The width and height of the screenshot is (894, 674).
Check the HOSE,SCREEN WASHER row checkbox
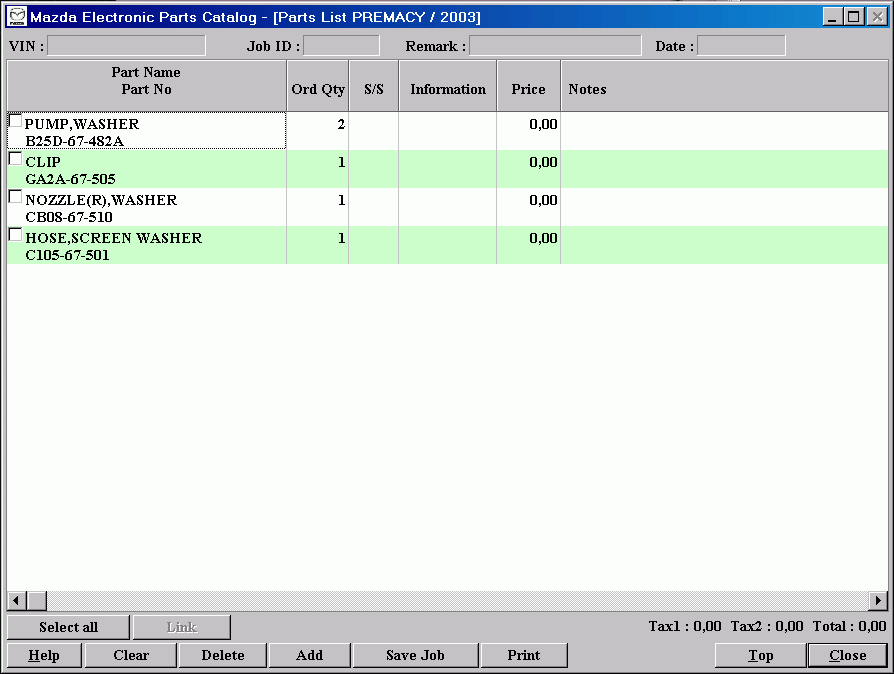[x=15, y=234]
